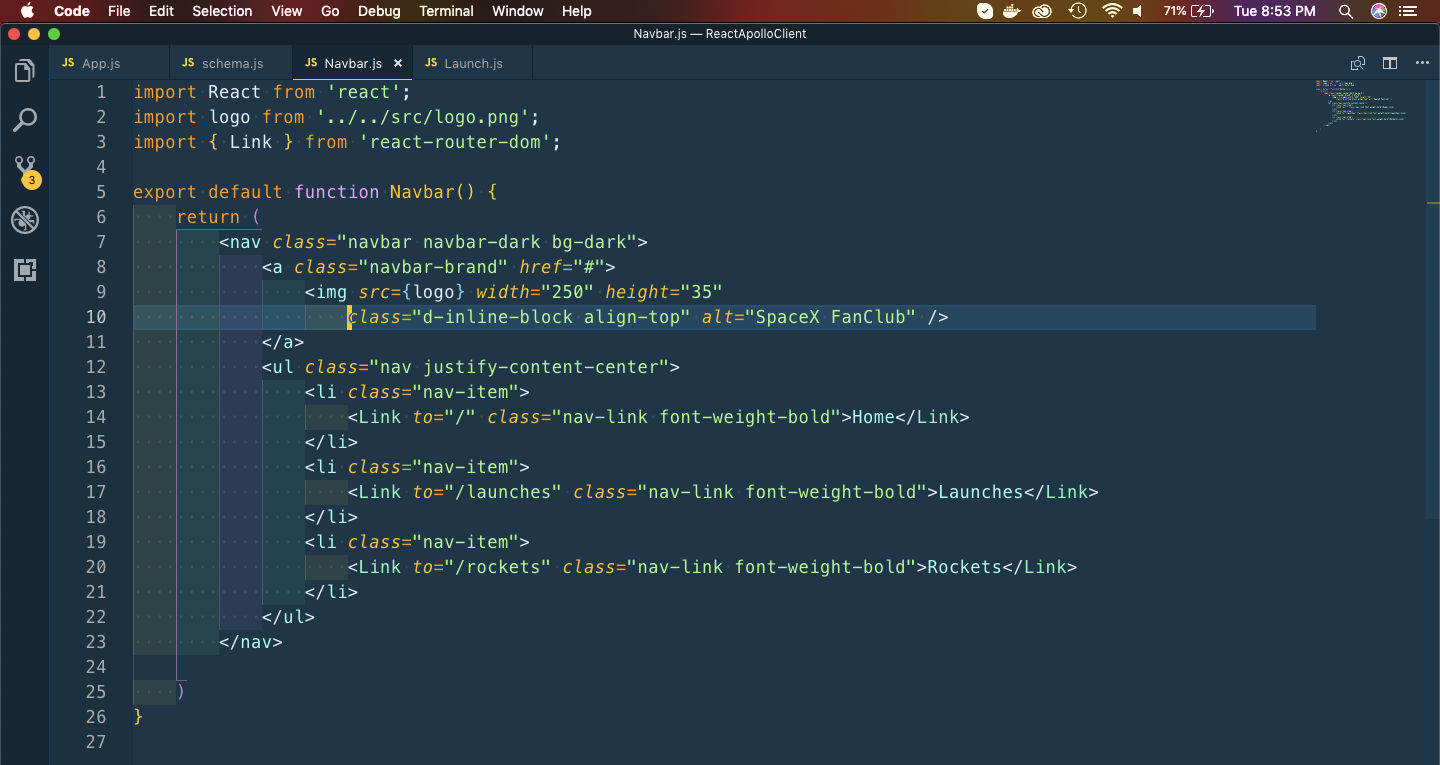Open the Debug view in activity bar
The image size is (1440, 765).
[x=25, y=220]
